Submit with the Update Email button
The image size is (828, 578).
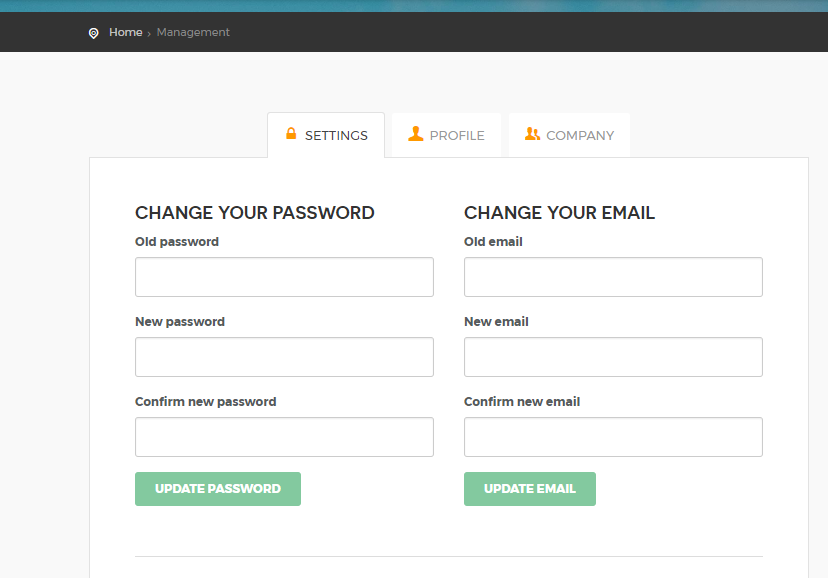530,489
